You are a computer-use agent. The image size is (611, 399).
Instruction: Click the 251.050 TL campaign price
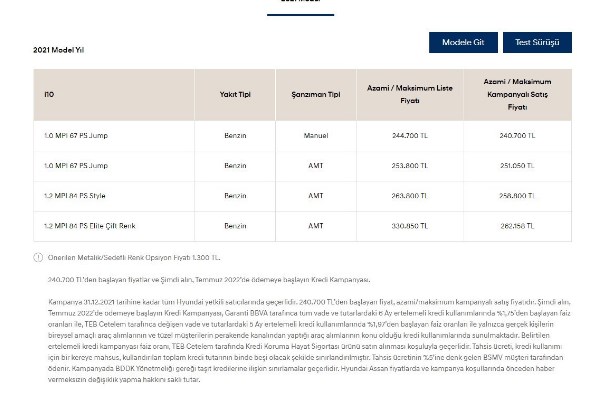point(517,166)
